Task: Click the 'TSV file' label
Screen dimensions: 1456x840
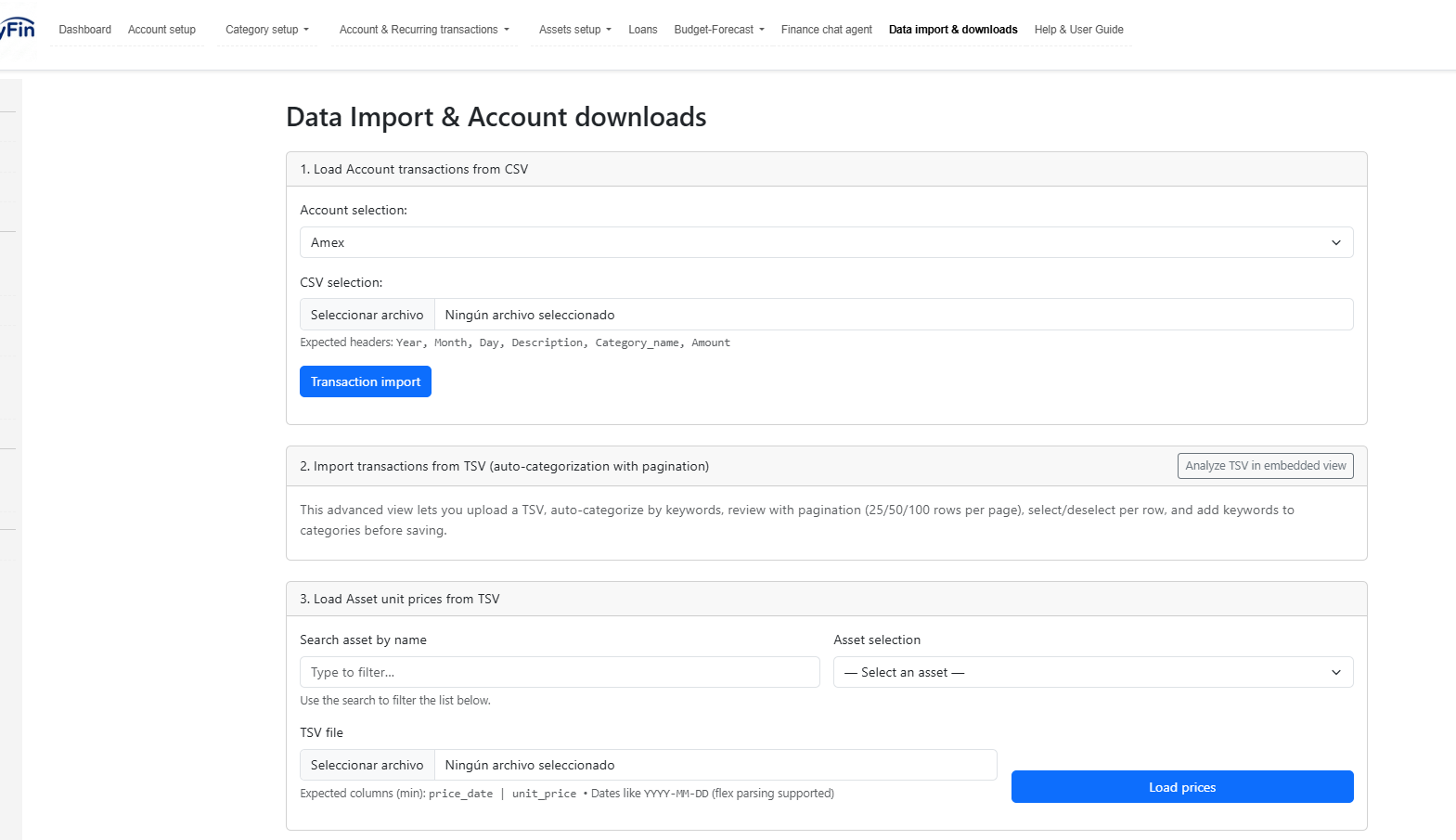Action: coord(321,732)
